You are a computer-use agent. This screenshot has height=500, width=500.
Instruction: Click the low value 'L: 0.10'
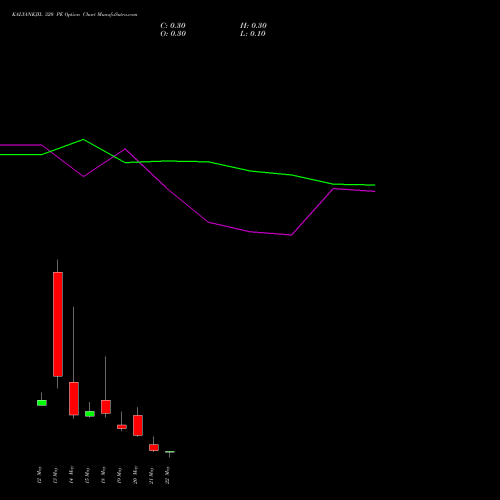(253, 34)
